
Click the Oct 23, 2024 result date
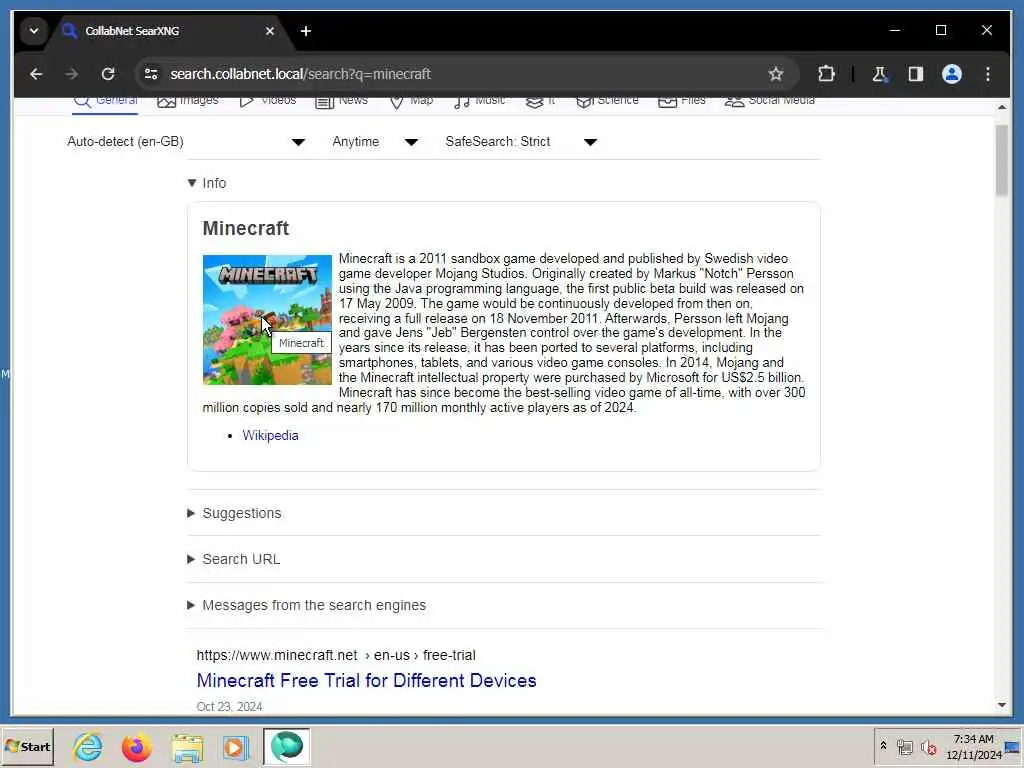pyautogui.click(x=229, y=707)
